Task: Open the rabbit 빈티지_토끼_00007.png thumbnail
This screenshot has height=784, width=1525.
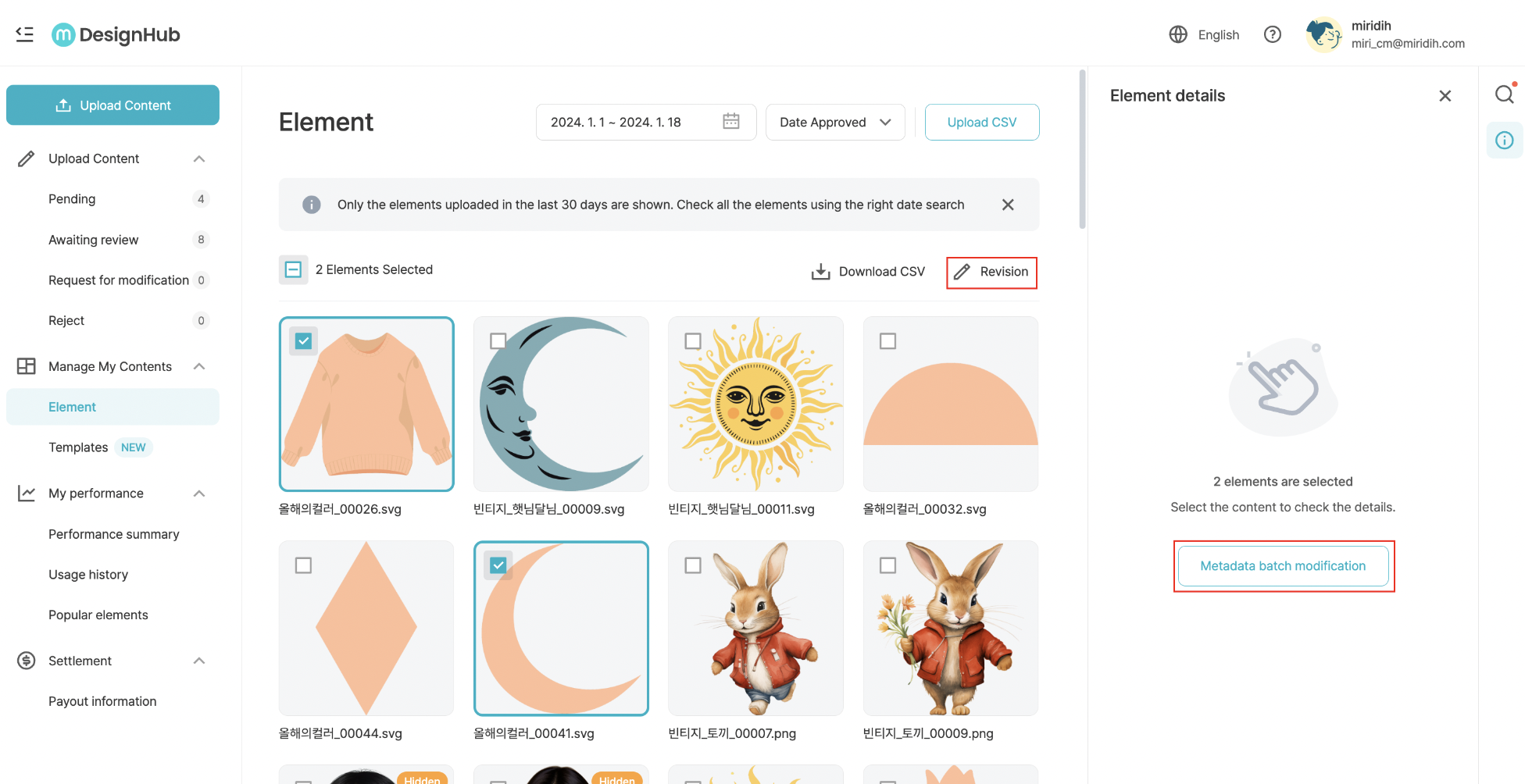Action: (x=755, y=629)
